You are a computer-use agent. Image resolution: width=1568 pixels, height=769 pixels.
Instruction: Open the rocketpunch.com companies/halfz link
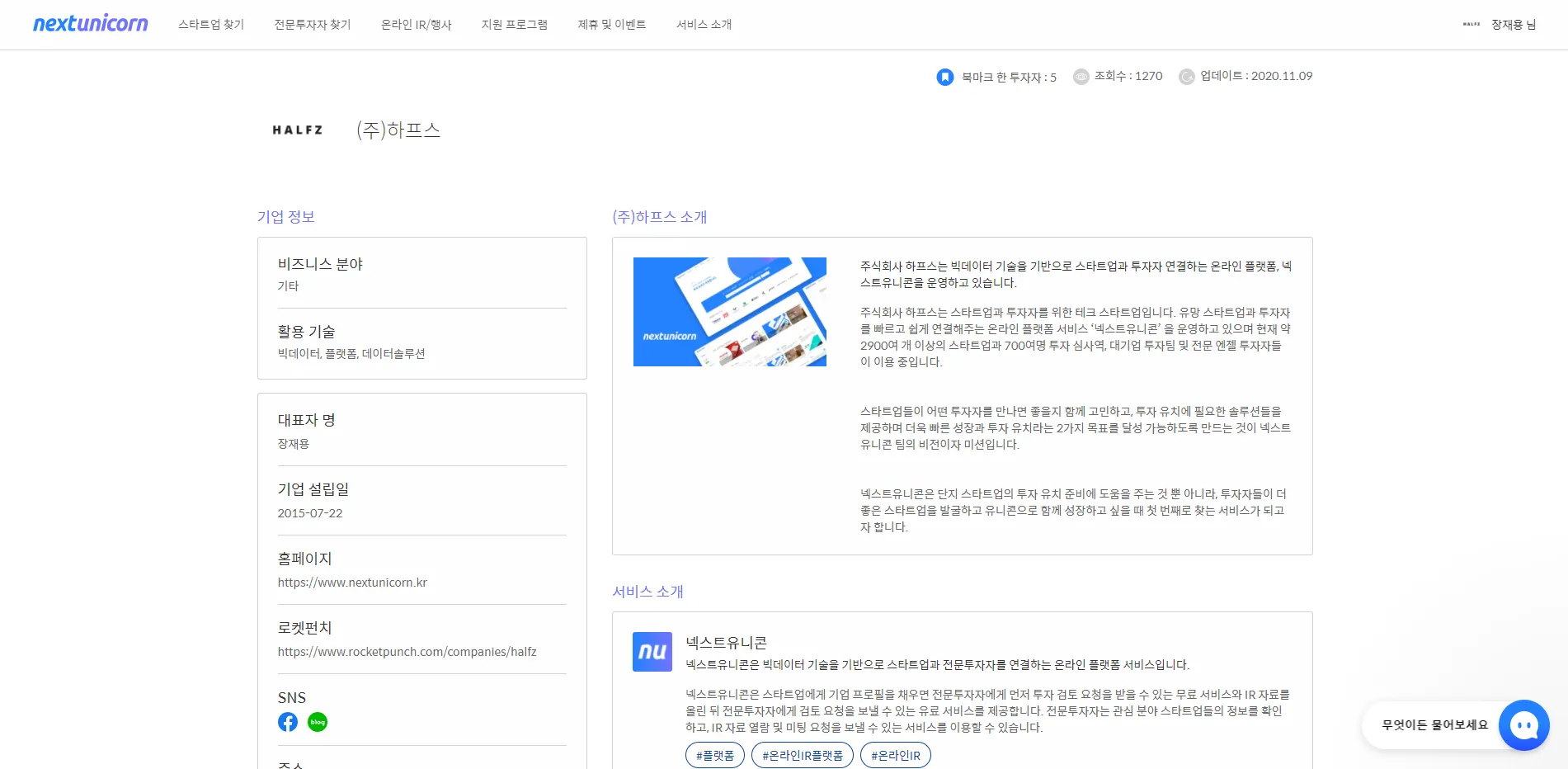coord(407,652)
